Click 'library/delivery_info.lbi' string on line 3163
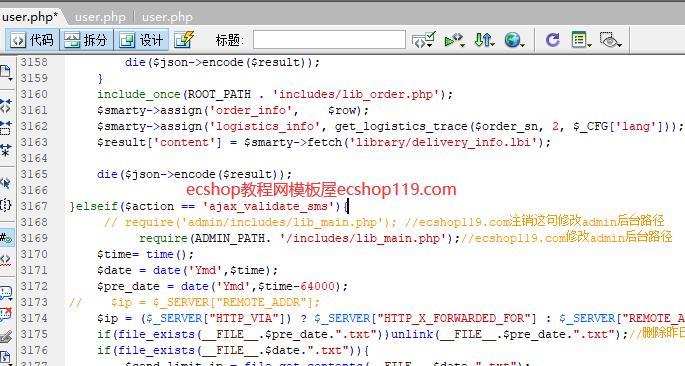The width and height of the screenshot is (685, 366). click(x=443, y=142)
